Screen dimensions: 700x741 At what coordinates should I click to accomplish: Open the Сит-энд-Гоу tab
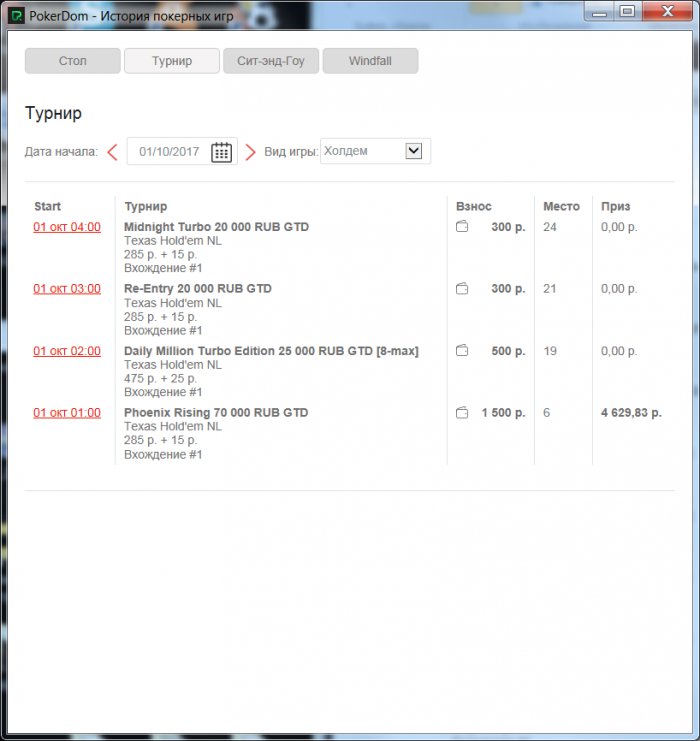[271, 61]
